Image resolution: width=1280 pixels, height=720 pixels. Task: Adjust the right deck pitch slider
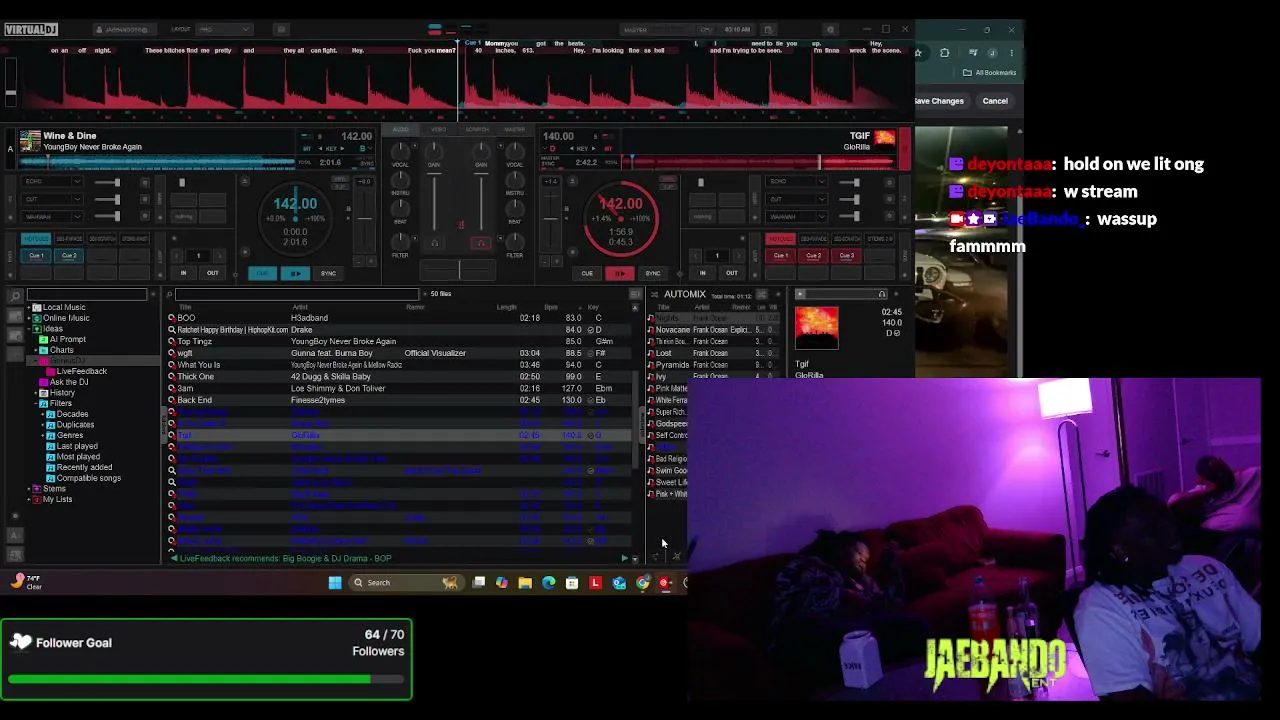point(551,218)
